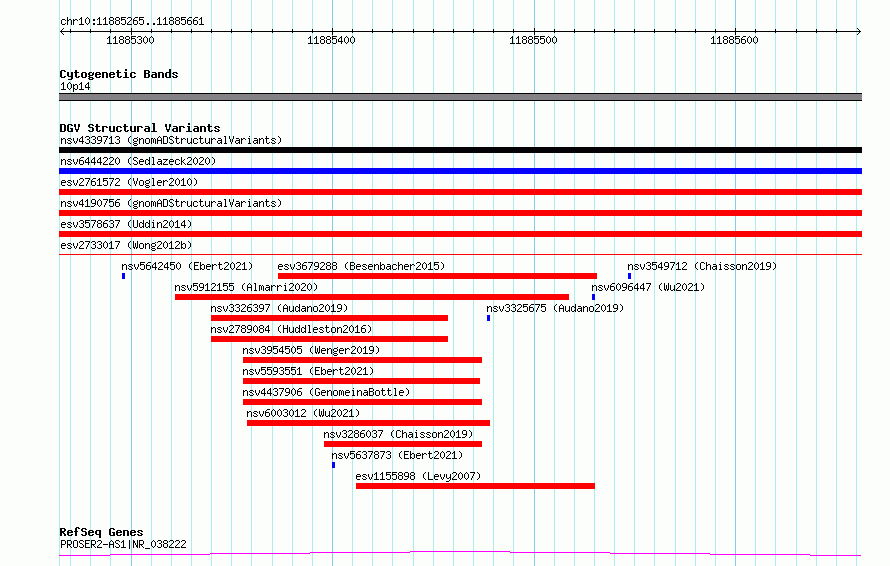This screenshot has height=566, width=890.
Task: Select the red nsv4437906 variant bar
Action: point(362,402)
